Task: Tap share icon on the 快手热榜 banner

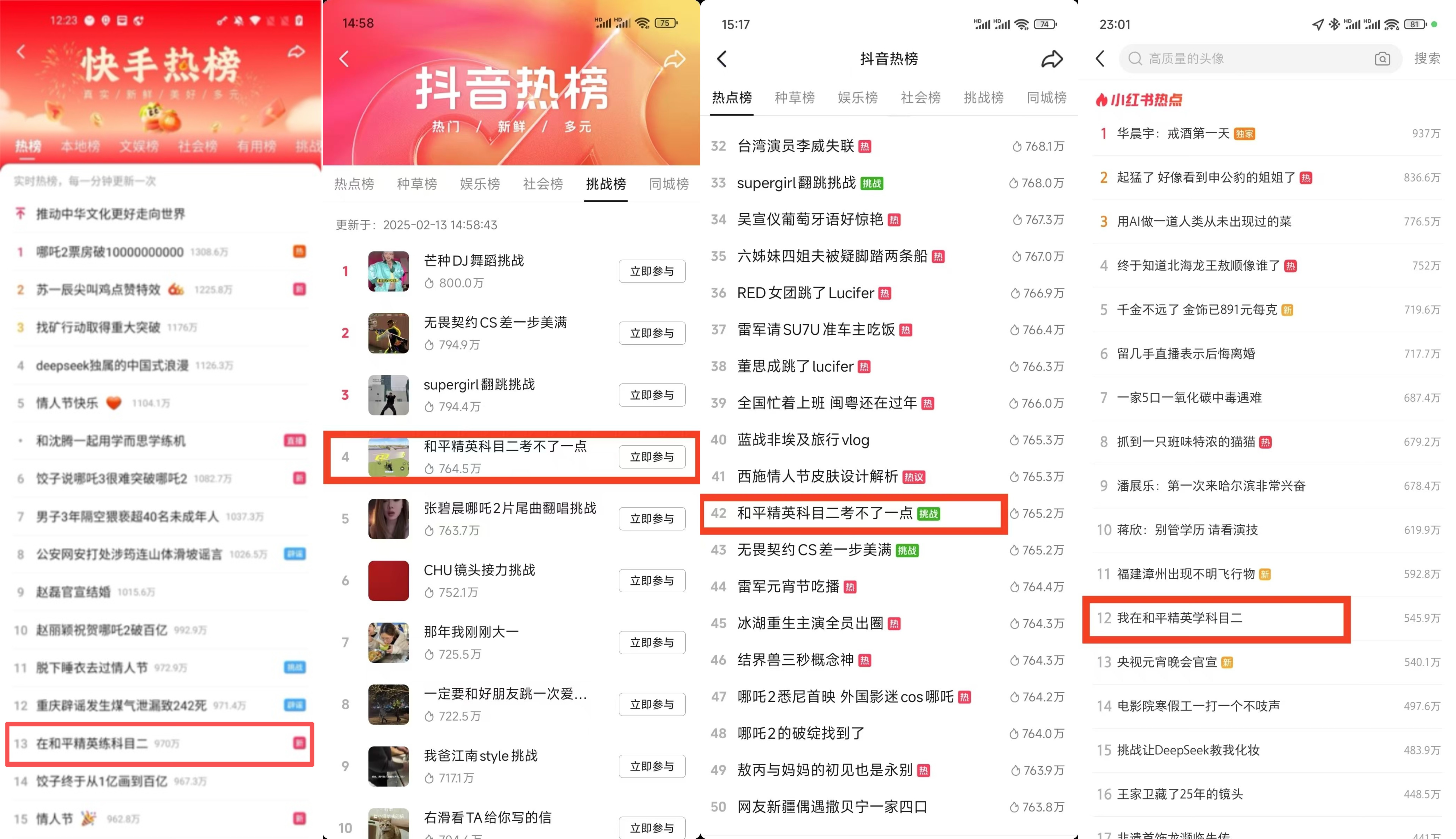Action: coord(296,52)
